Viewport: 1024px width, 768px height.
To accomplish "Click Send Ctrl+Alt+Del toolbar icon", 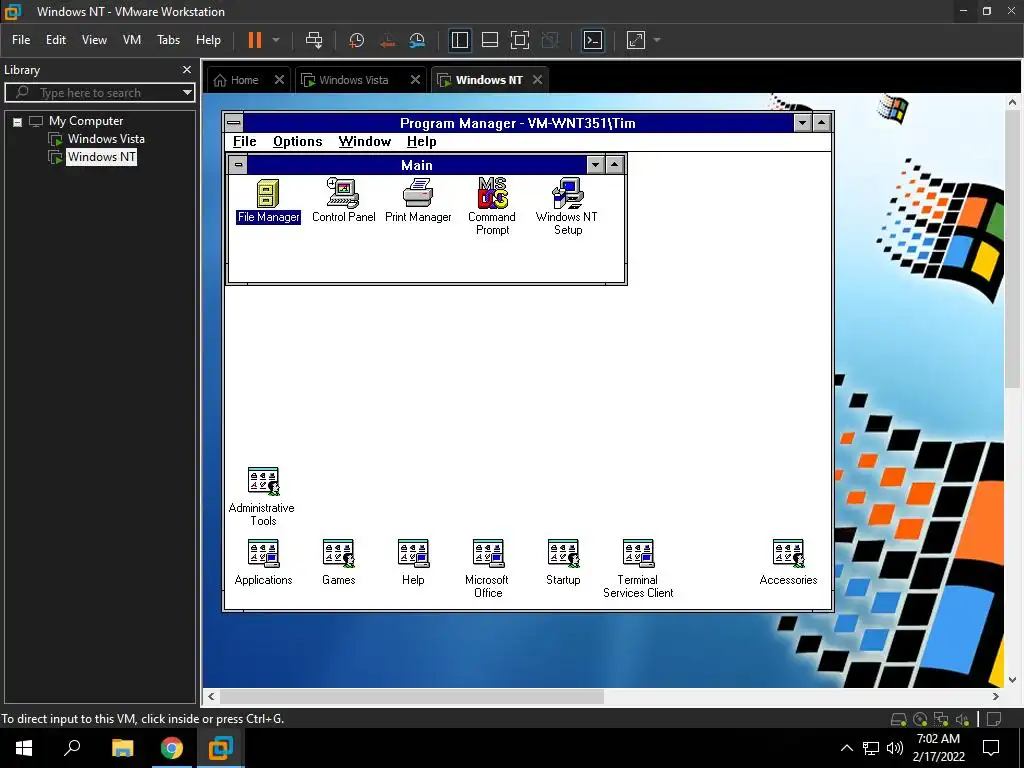I will coord(314,40).
